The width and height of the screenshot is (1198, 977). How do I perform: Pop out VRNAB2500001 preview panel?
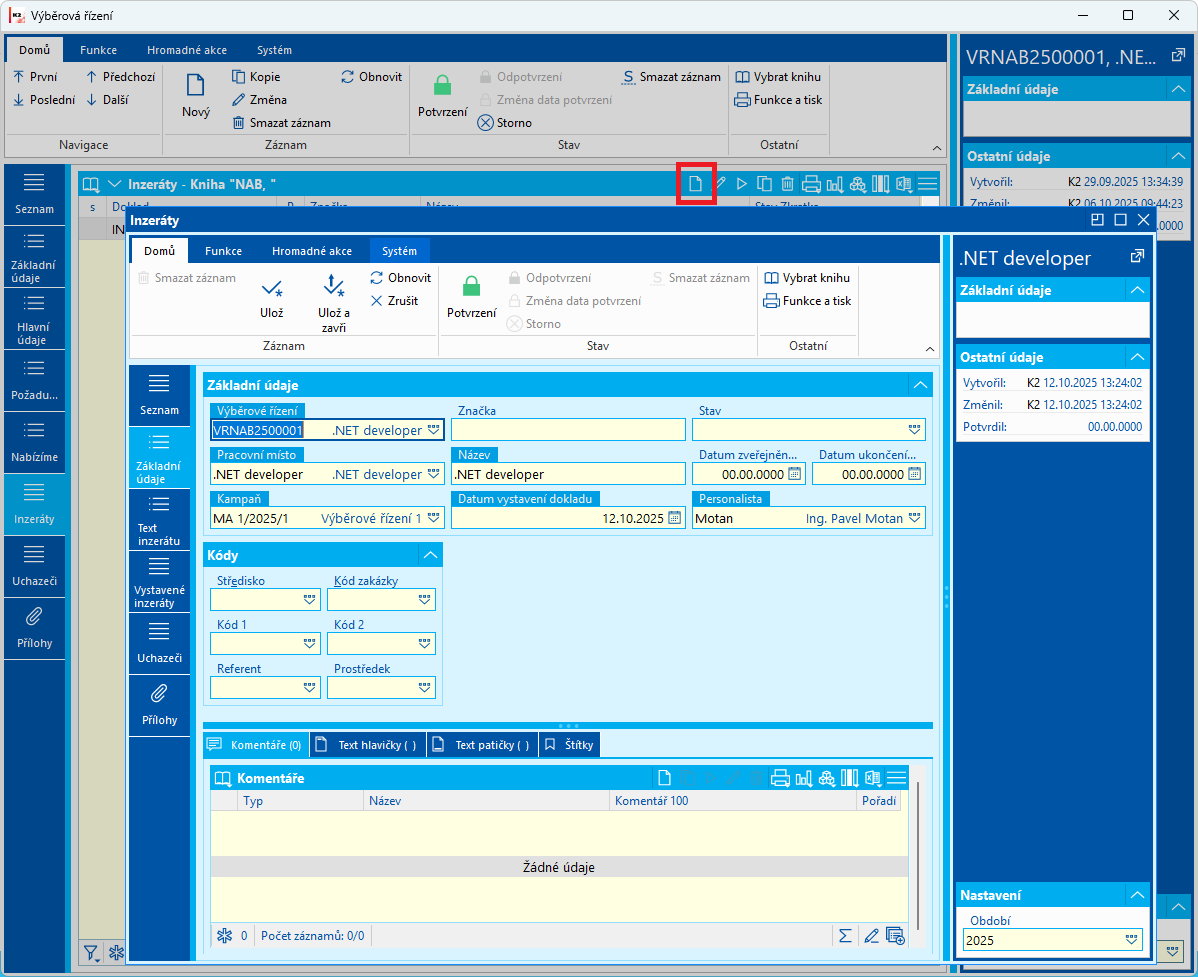click(1177, 56)
